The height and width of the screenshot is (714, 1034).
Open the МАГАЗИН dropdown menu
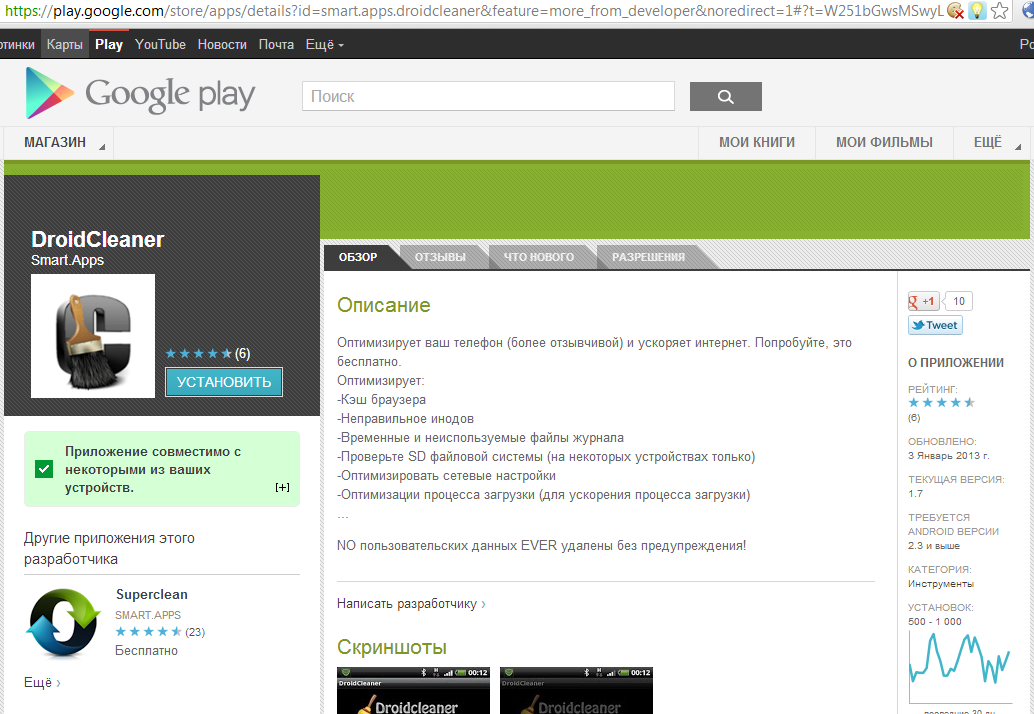click(60, 143)
